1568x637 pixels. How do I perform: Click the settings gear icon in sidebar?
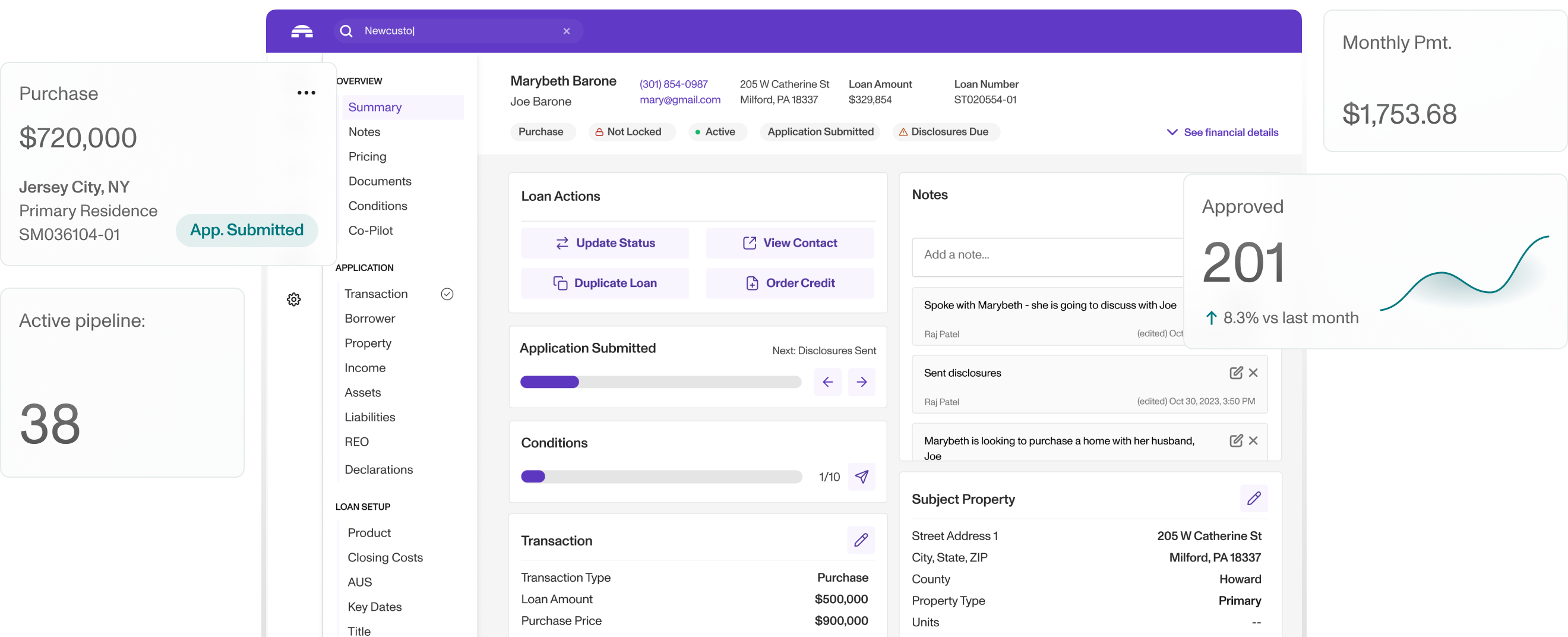coord(293,299)
